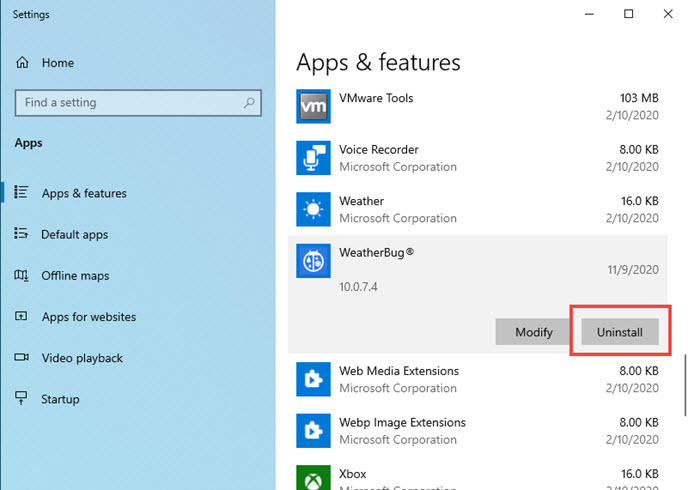Click the Weather sun icon
The height and width of the screenshot is (490, 688).
(313, 209)
